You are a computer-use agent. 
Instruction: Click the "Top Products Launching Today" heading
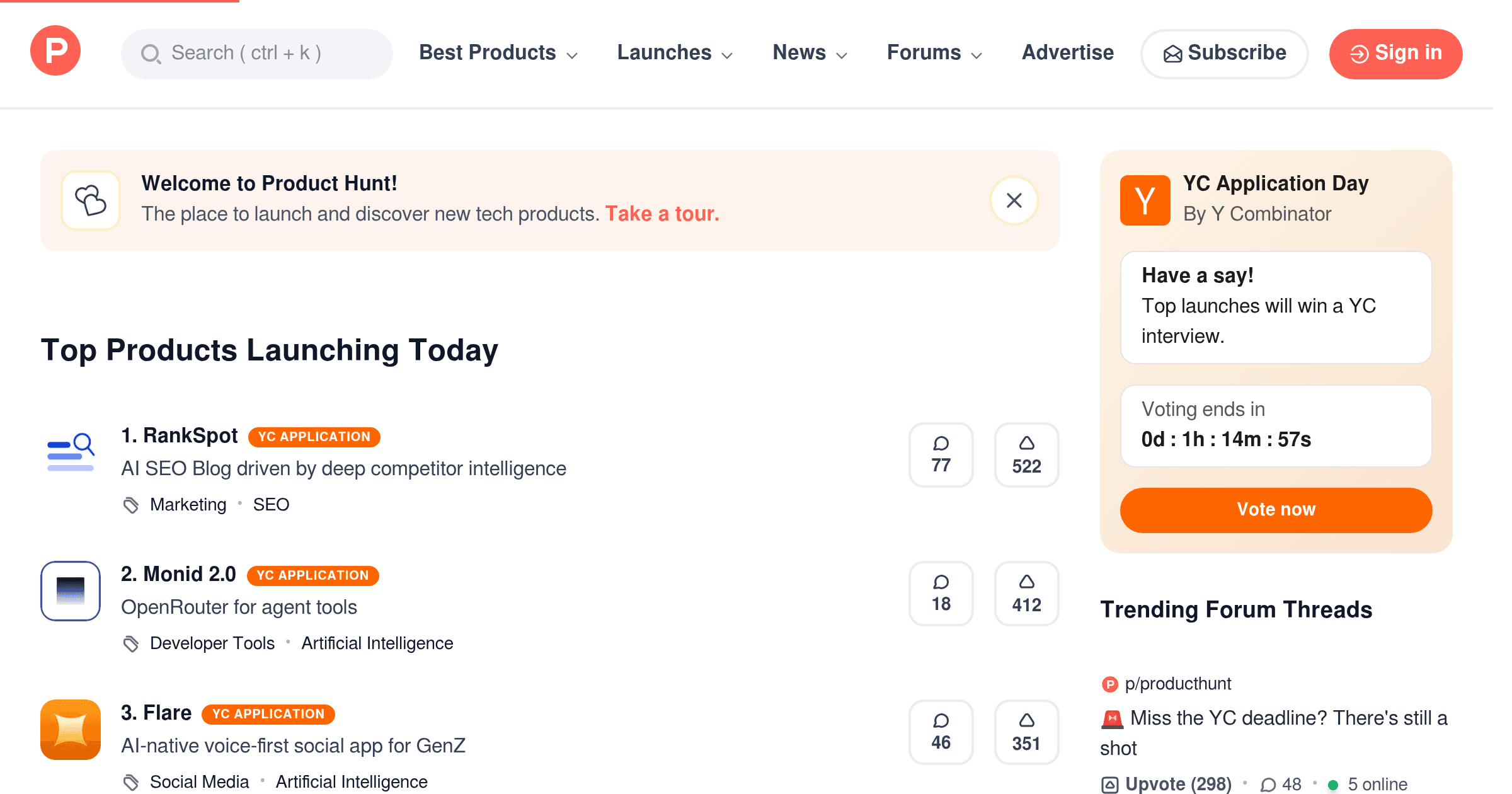click(x=270, y=350)
